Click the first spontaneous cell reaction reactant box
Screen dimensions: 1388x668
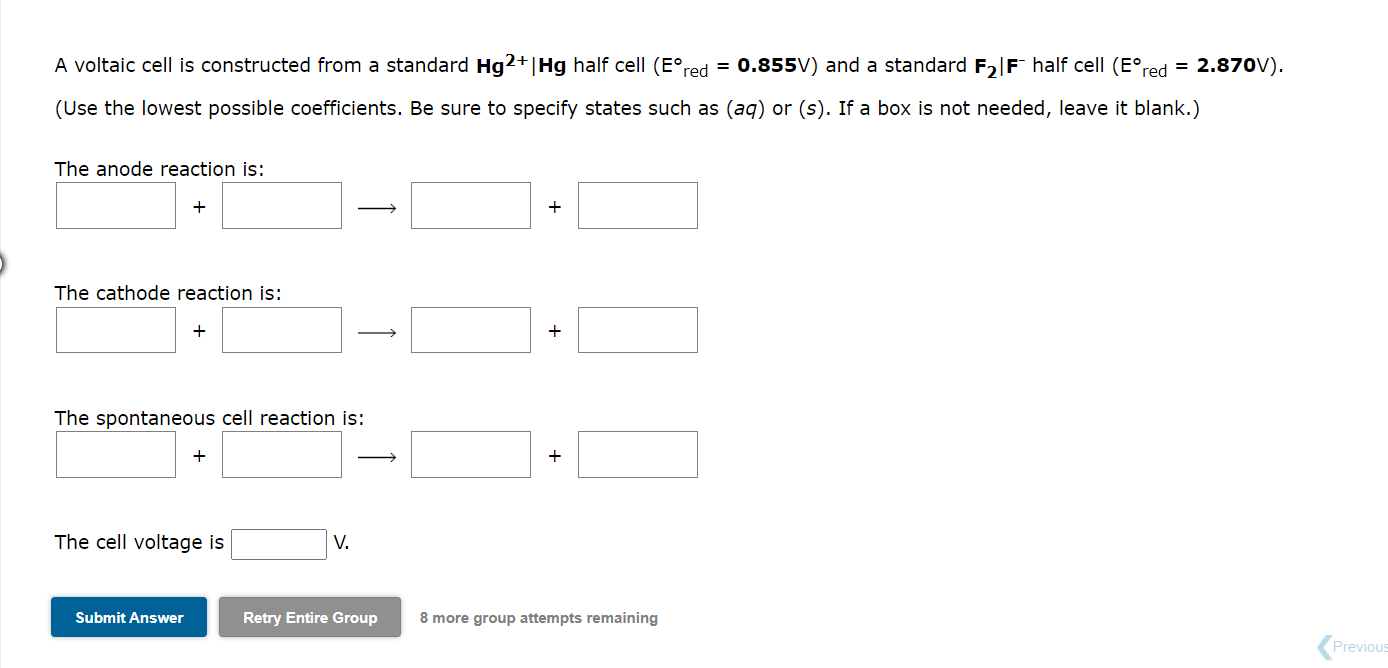[x=116, y=455]
